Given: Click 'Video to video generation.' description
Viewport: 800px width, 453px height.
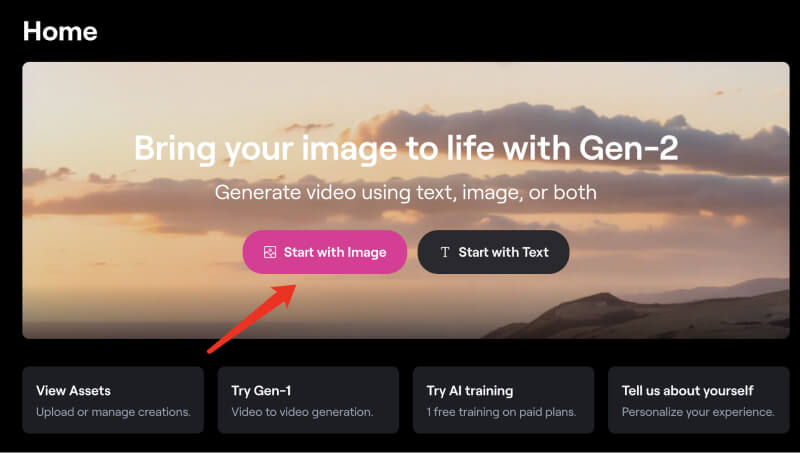Looking at the screenshot, I should 302,412.
